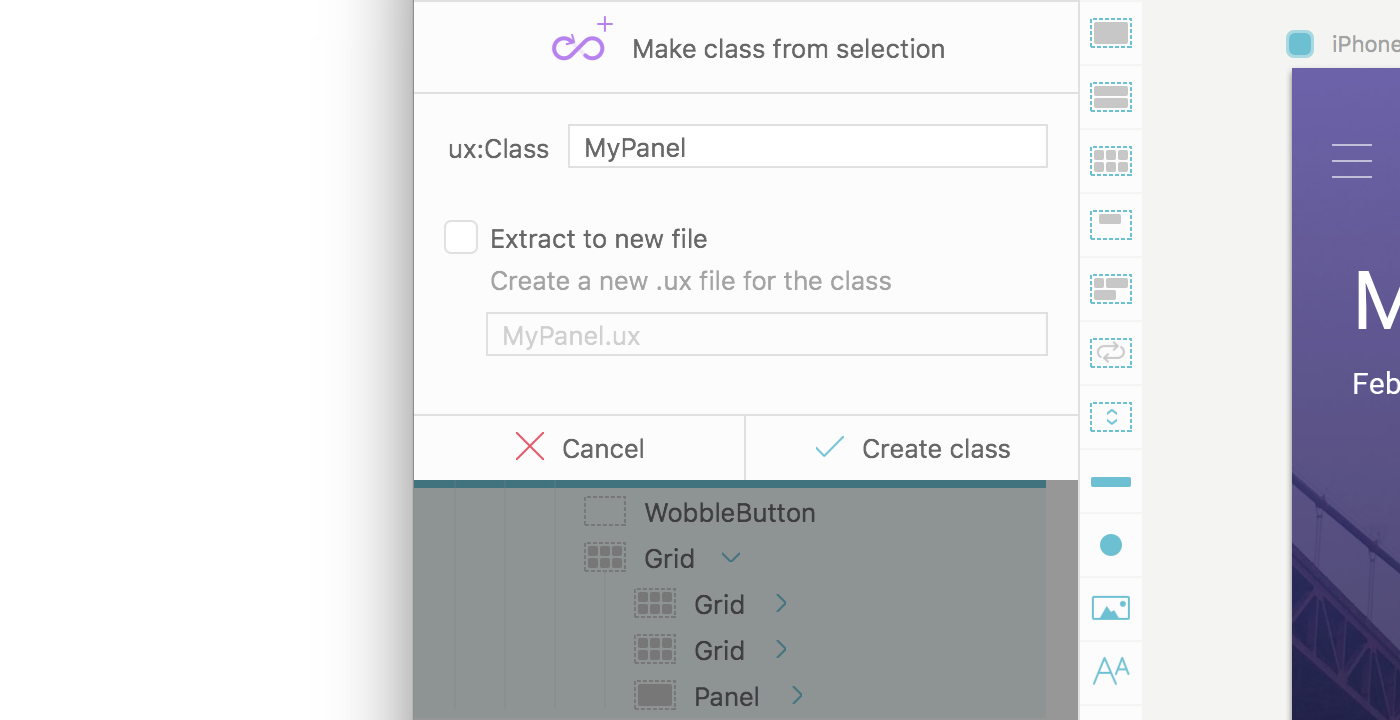1400x720 pixels.
Task: Click the Cancel button
Action: (x=579, y=448)
